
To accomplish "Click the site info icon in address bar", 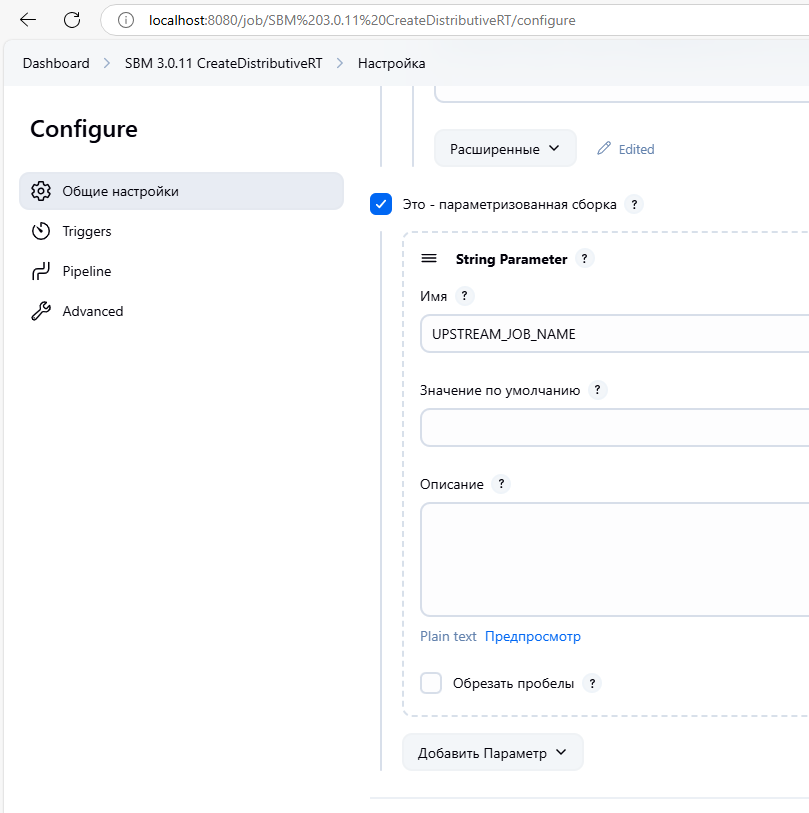I will (126, 20).
